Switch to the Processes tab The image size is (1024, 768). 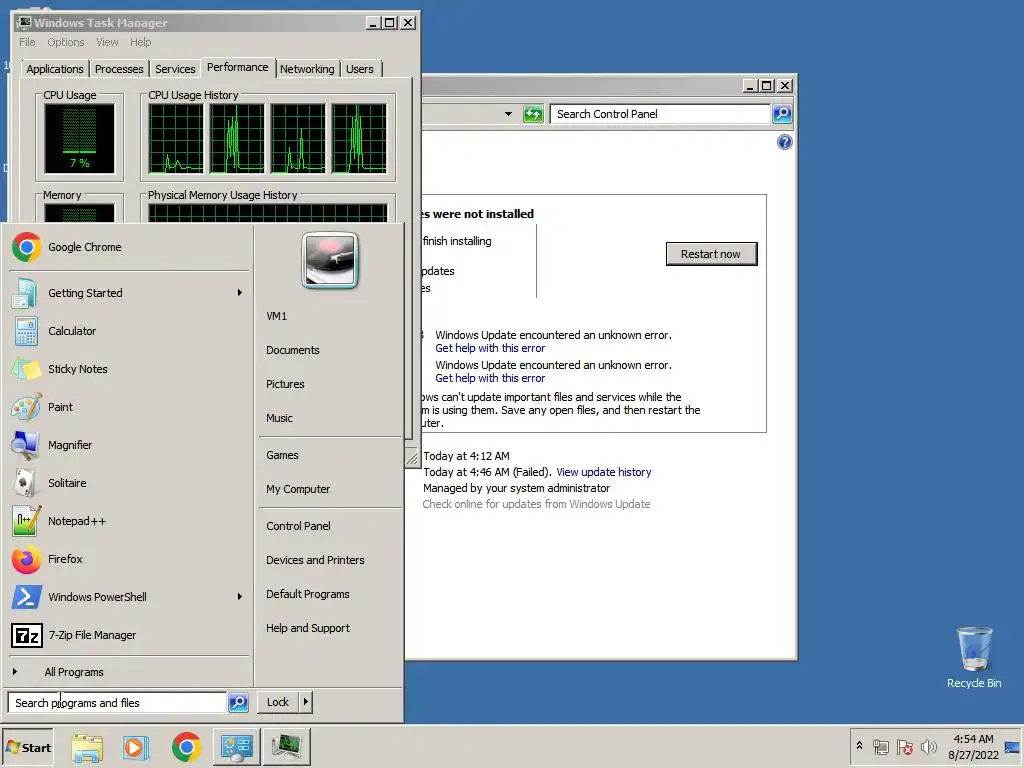click(x=119, y=69)
